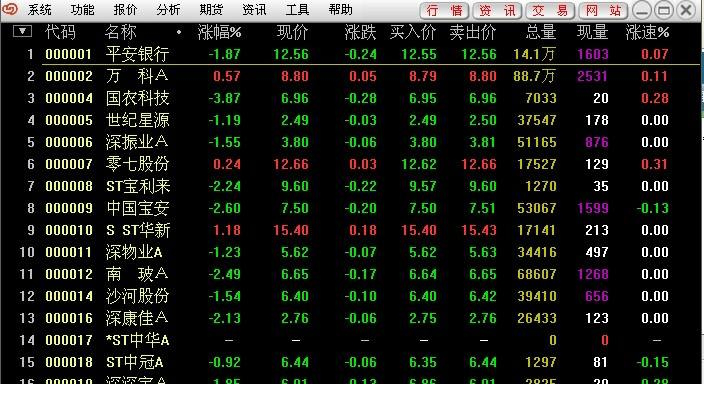Image resolution: width=704 pixels, height=399 pixels.
Task: Select the ST中冠A stock name
Action: click(x=134, y=362)
